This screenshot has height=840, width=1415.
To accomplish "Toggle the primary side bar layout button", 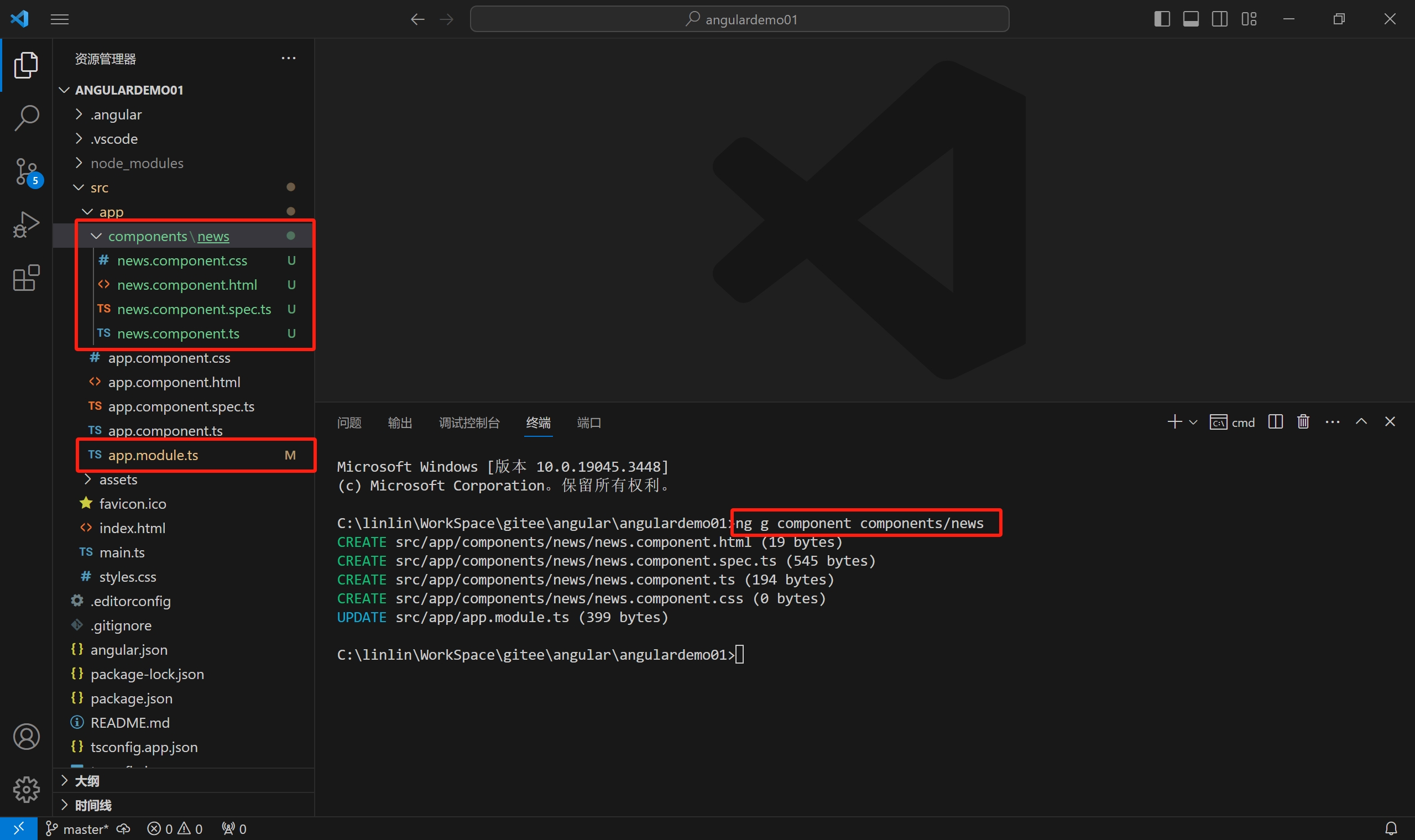I will pos(1161,19).
